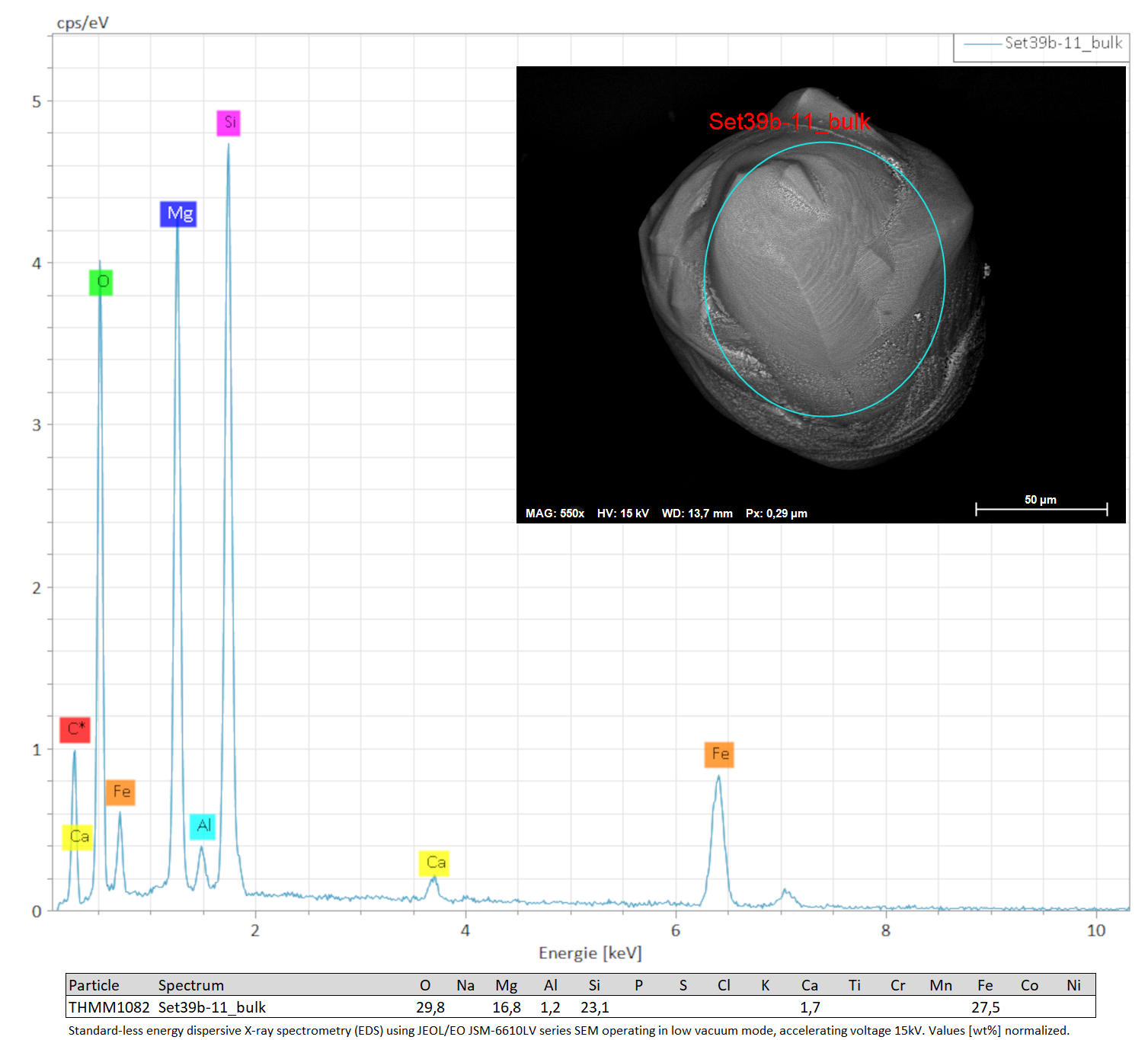Click the cyan Al peak label
The width and height of the screenshot is (1148, 1040).
(203, 826)
